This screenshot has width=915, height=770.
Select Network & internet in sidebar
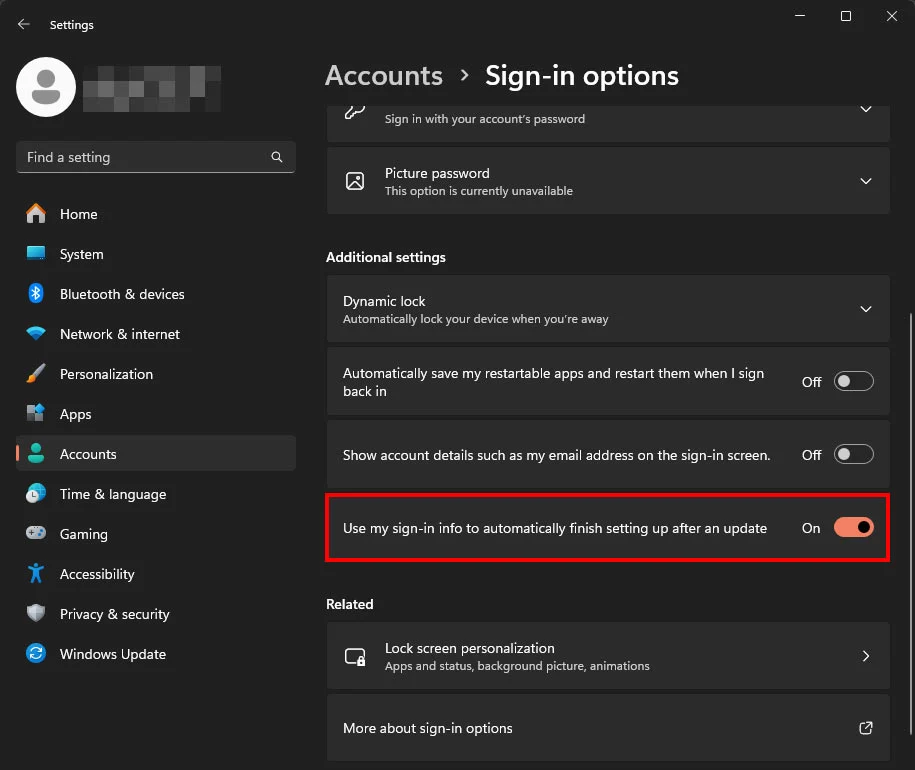click(156, 334)
